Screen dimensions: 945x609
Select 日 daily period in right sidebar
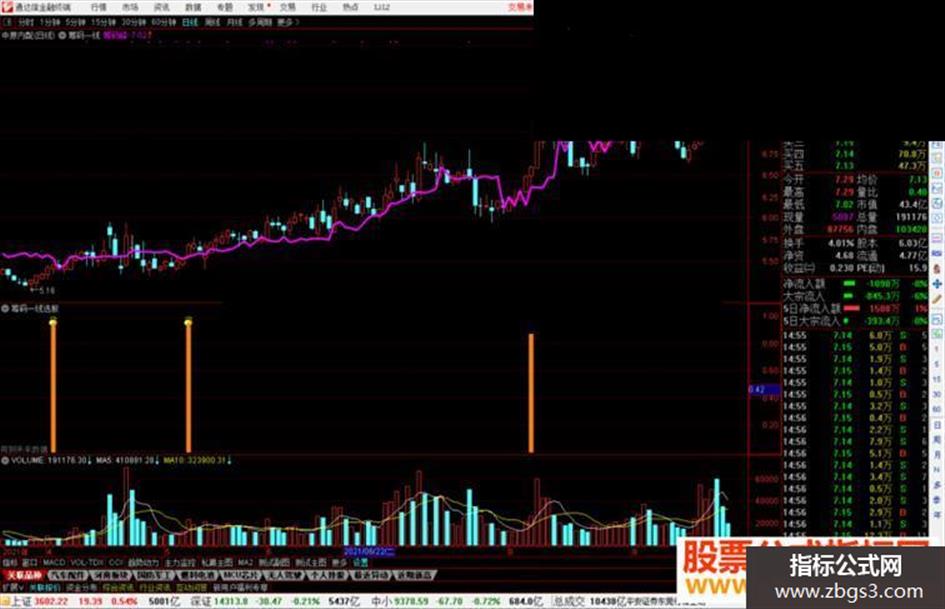(x=937, y=424)
